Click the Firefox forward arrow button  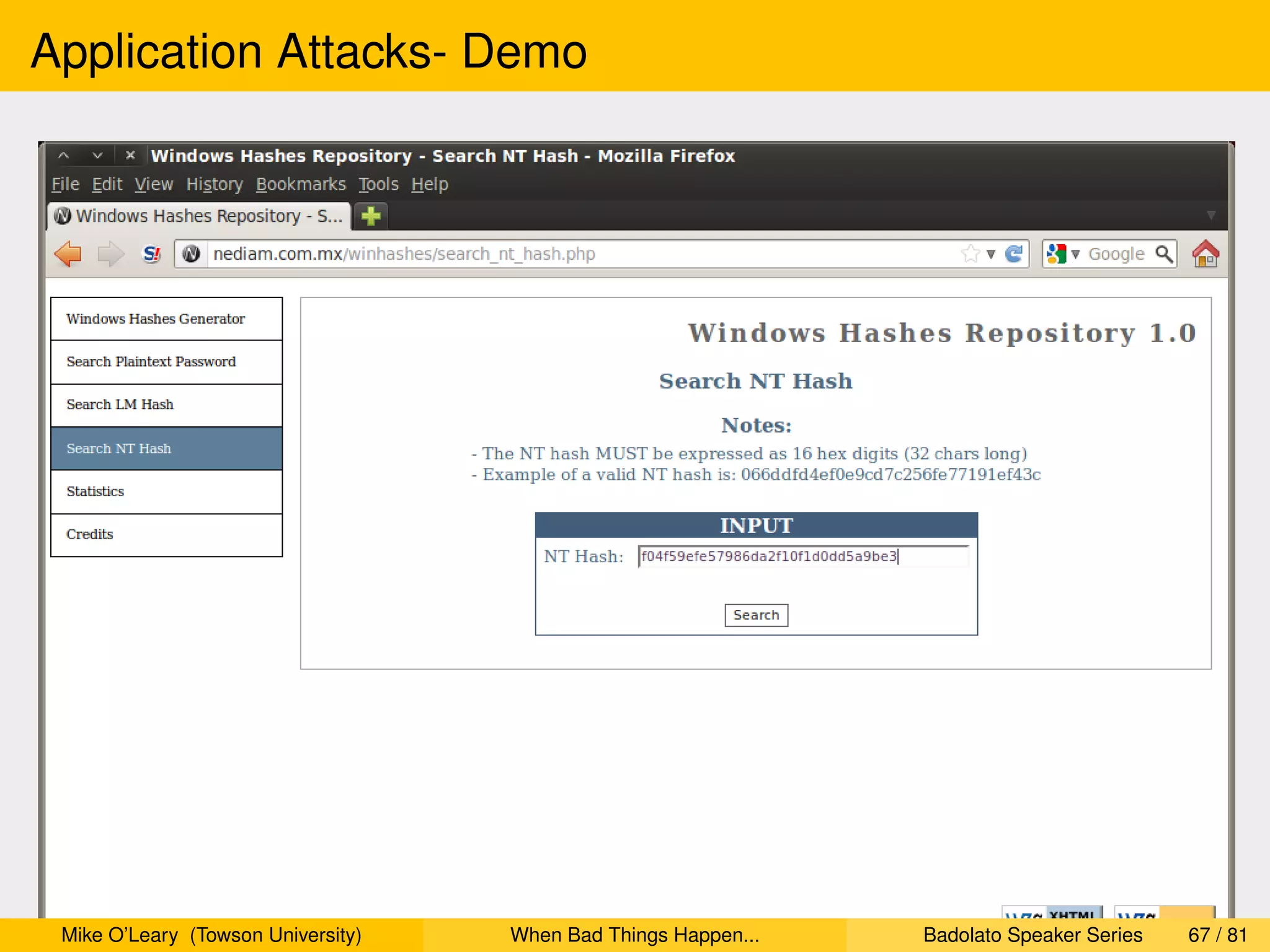(x=112, y=254)
